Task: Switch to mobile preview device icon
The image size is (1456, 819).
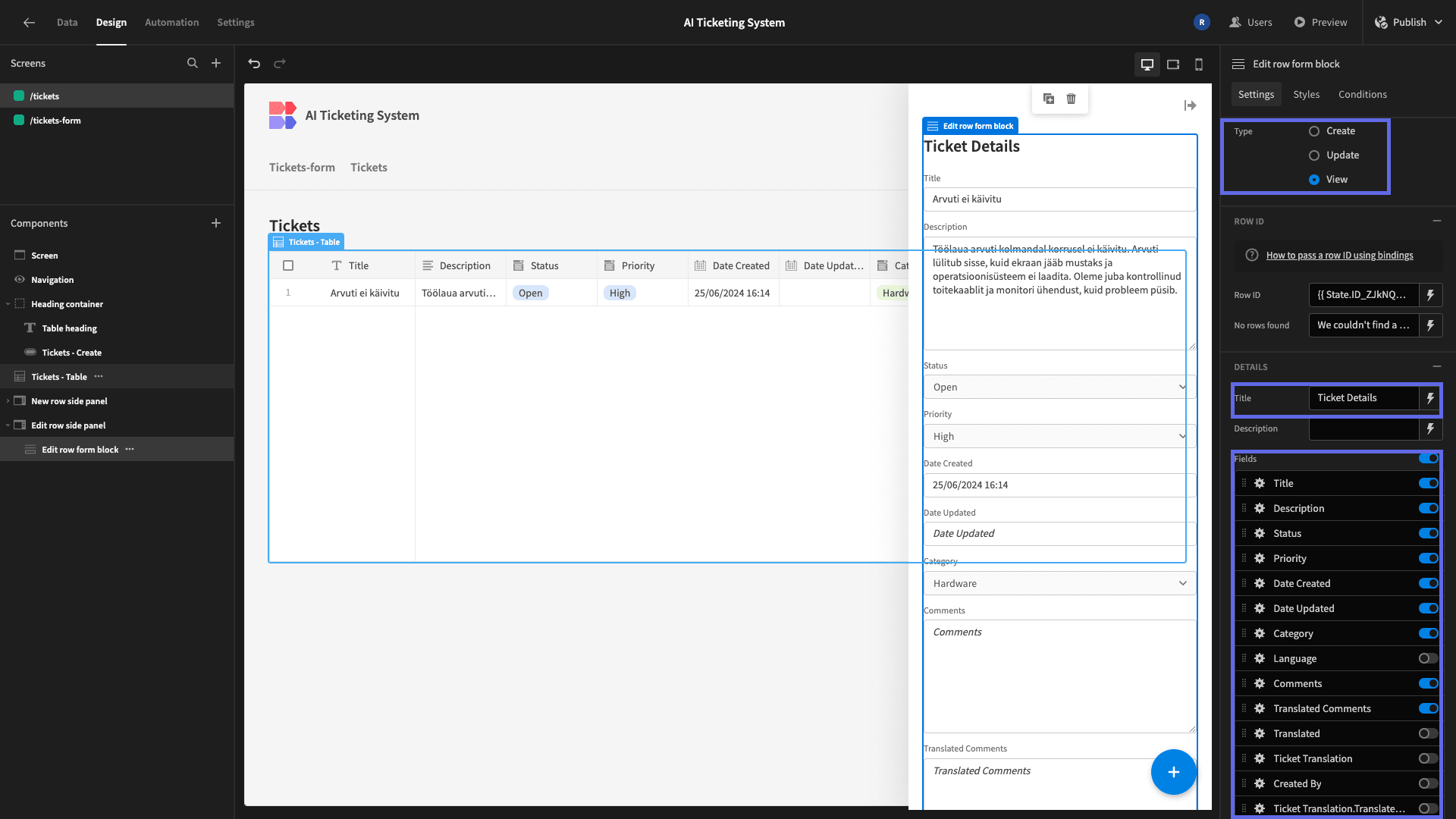Action: pyautogui.click(x=1199, y=64)
